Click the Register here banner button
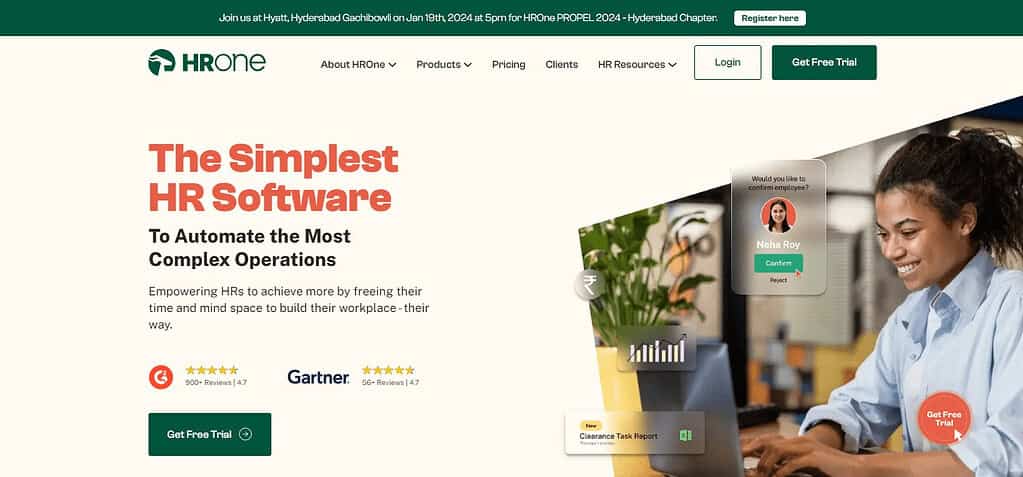Viewport: 1023px width, 477px height. tap(770, 18)
